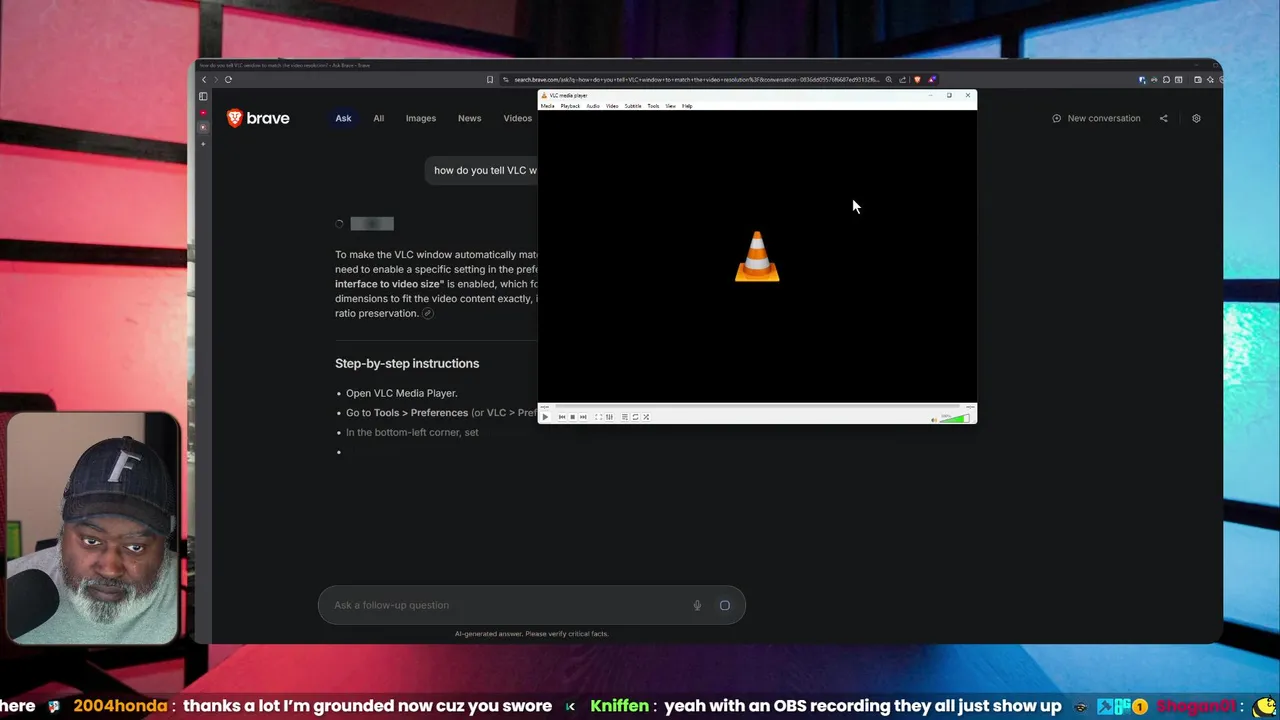The width and height of the screenshot is (1280, 720).
Task: Click 'Open VLC Media Player.' step
Action: [401, 393]
